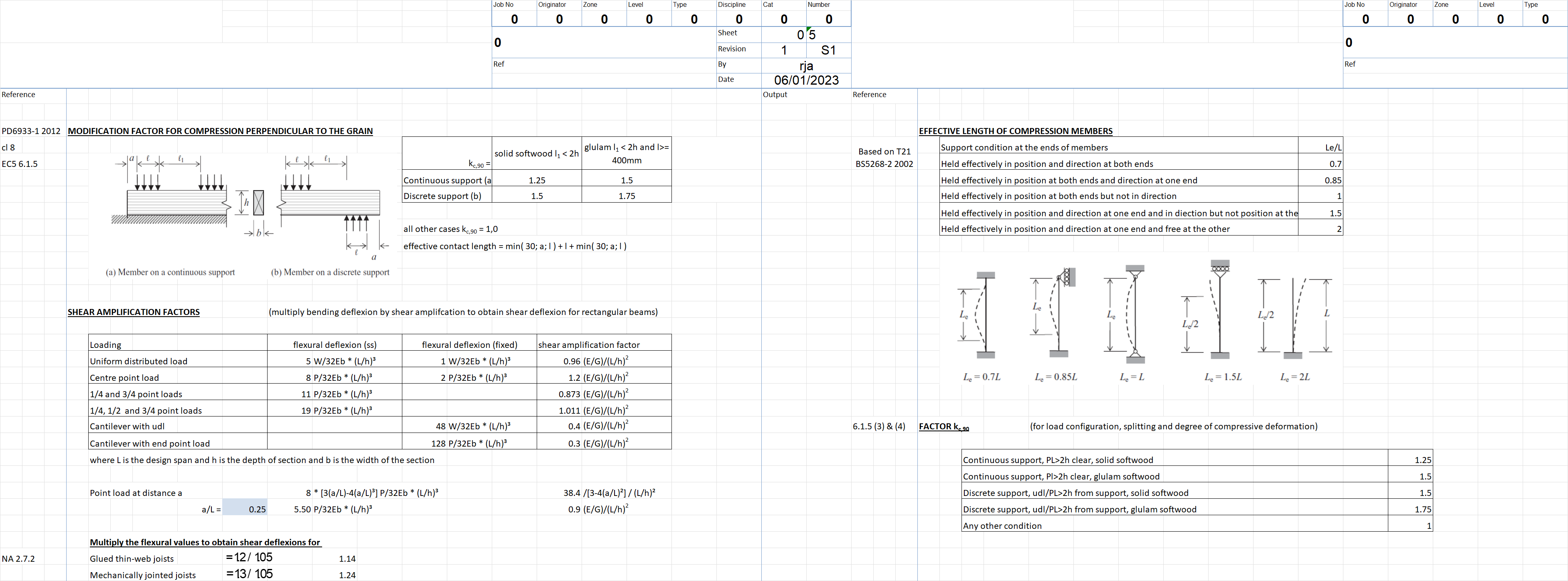Screen dimensions: 1568x581
Task: Click the PD6933-1 2012 reference cell
Action: point(31,131)
